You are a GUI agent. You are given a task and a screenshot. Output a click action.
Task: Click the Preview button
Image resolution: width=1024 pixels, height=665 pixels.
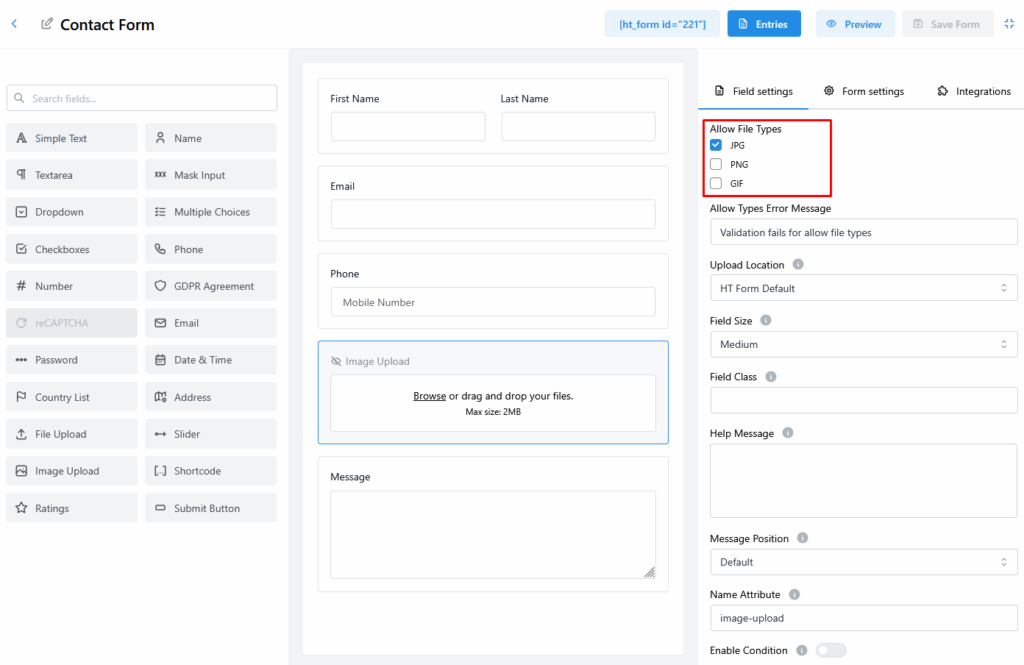[x=855, y=24]
